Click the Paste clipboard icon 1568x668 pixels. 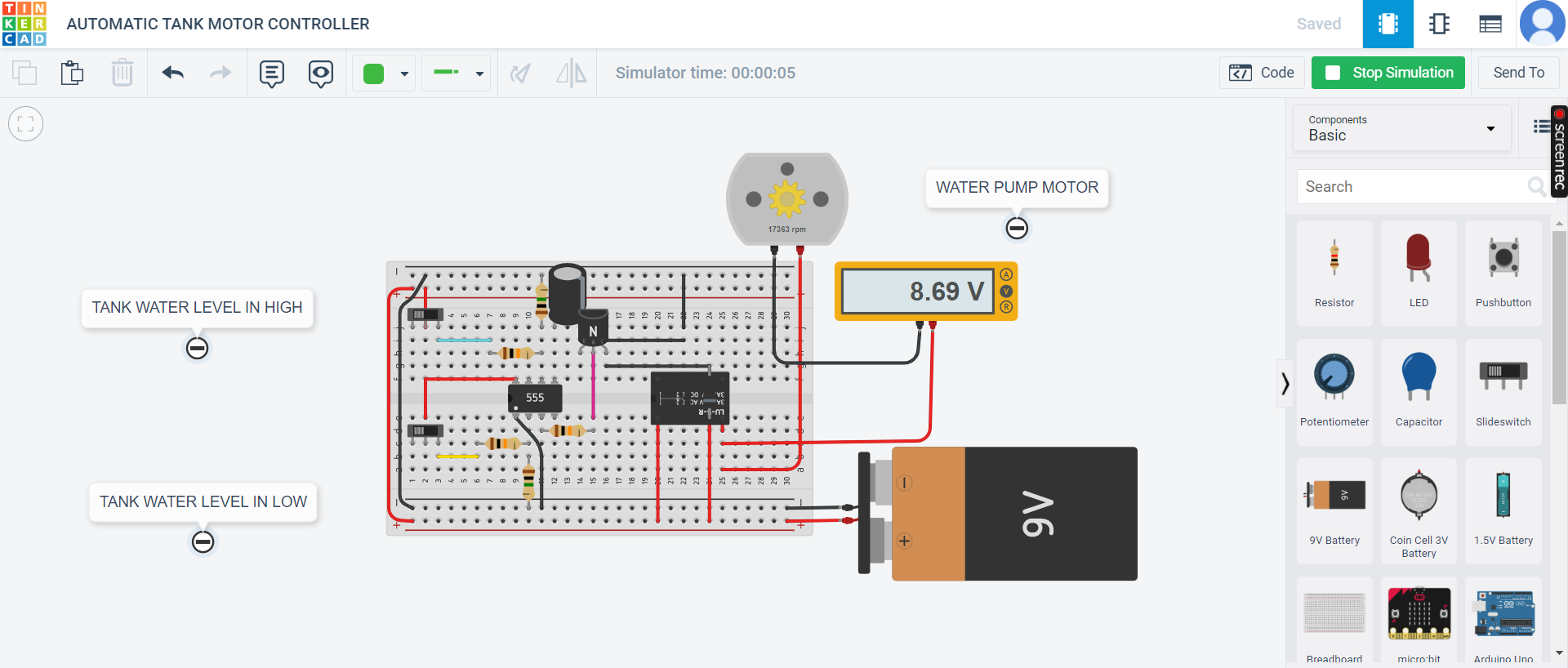pyautogui.click(x=73, y=73)
